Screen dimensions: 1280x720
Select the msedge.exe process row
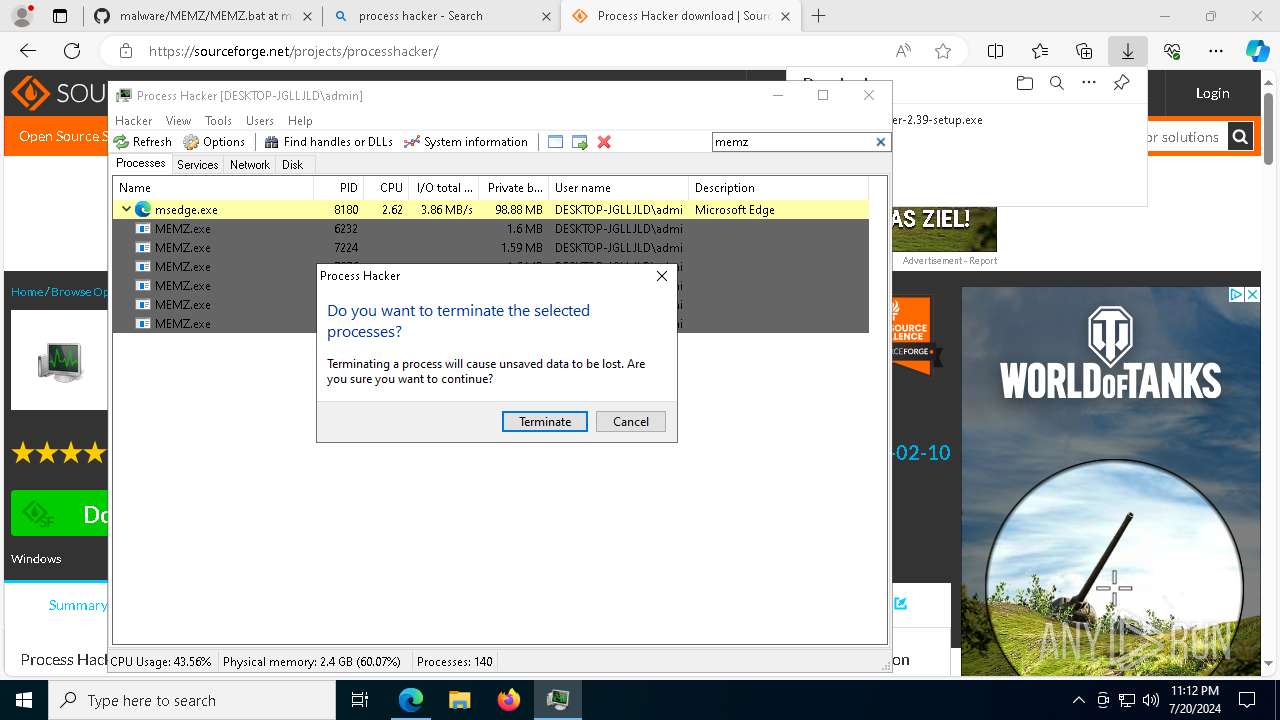(x=490, y=210)
